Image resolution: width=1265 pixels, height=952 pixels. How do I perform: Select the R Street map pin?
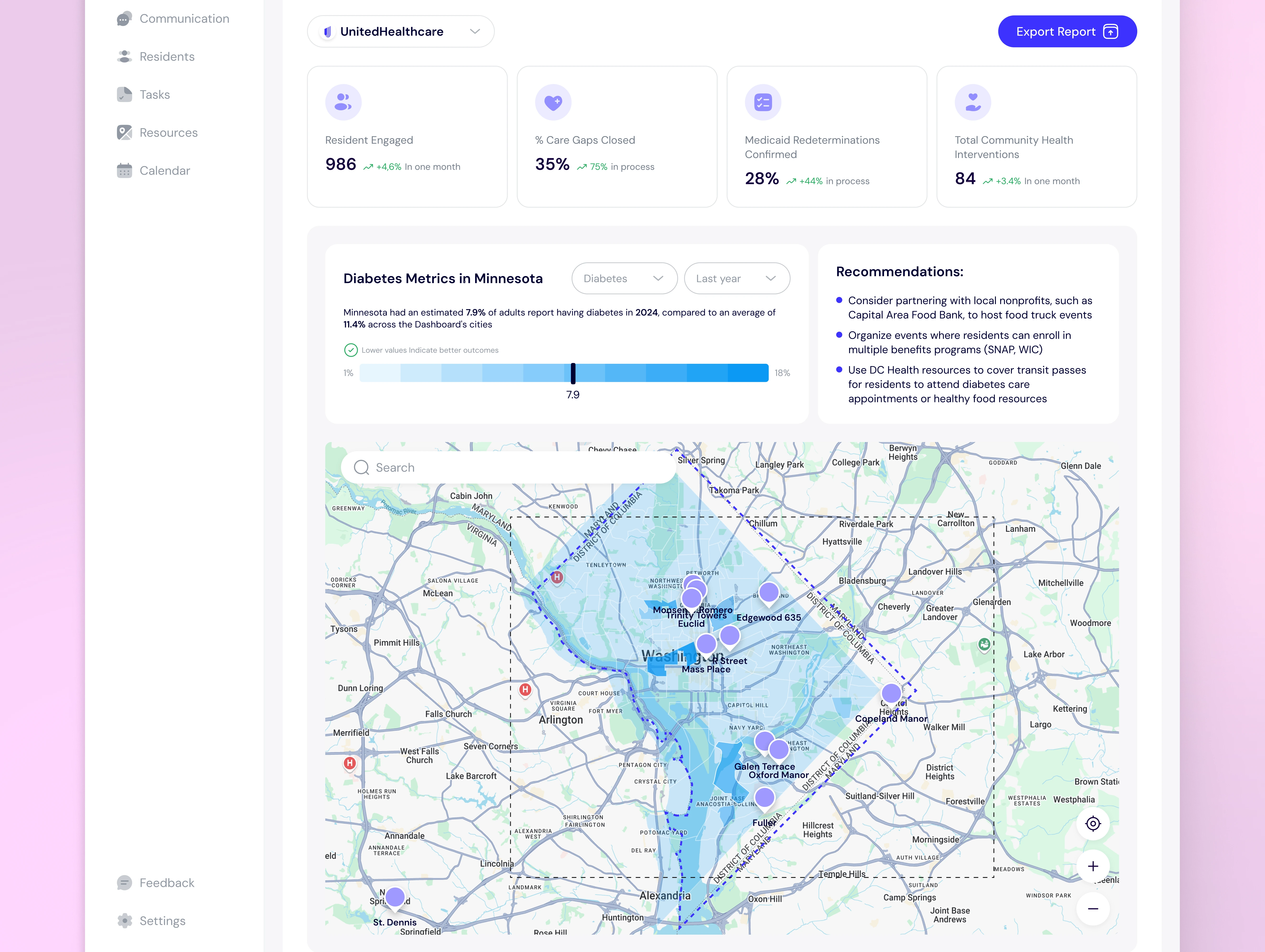pos(730,636)
